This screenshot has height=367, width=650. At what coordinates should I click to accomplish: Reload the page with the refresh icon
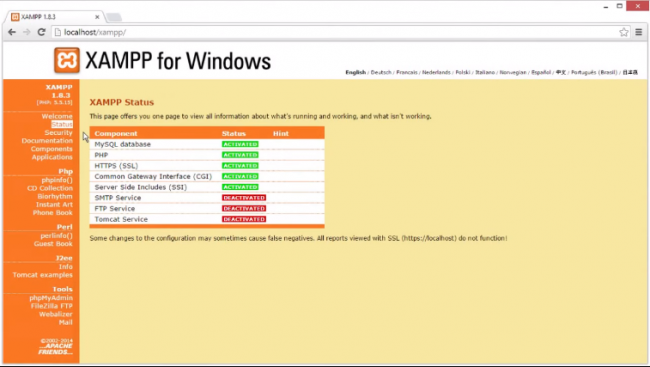pyautogui.click(x=41, y=32)
